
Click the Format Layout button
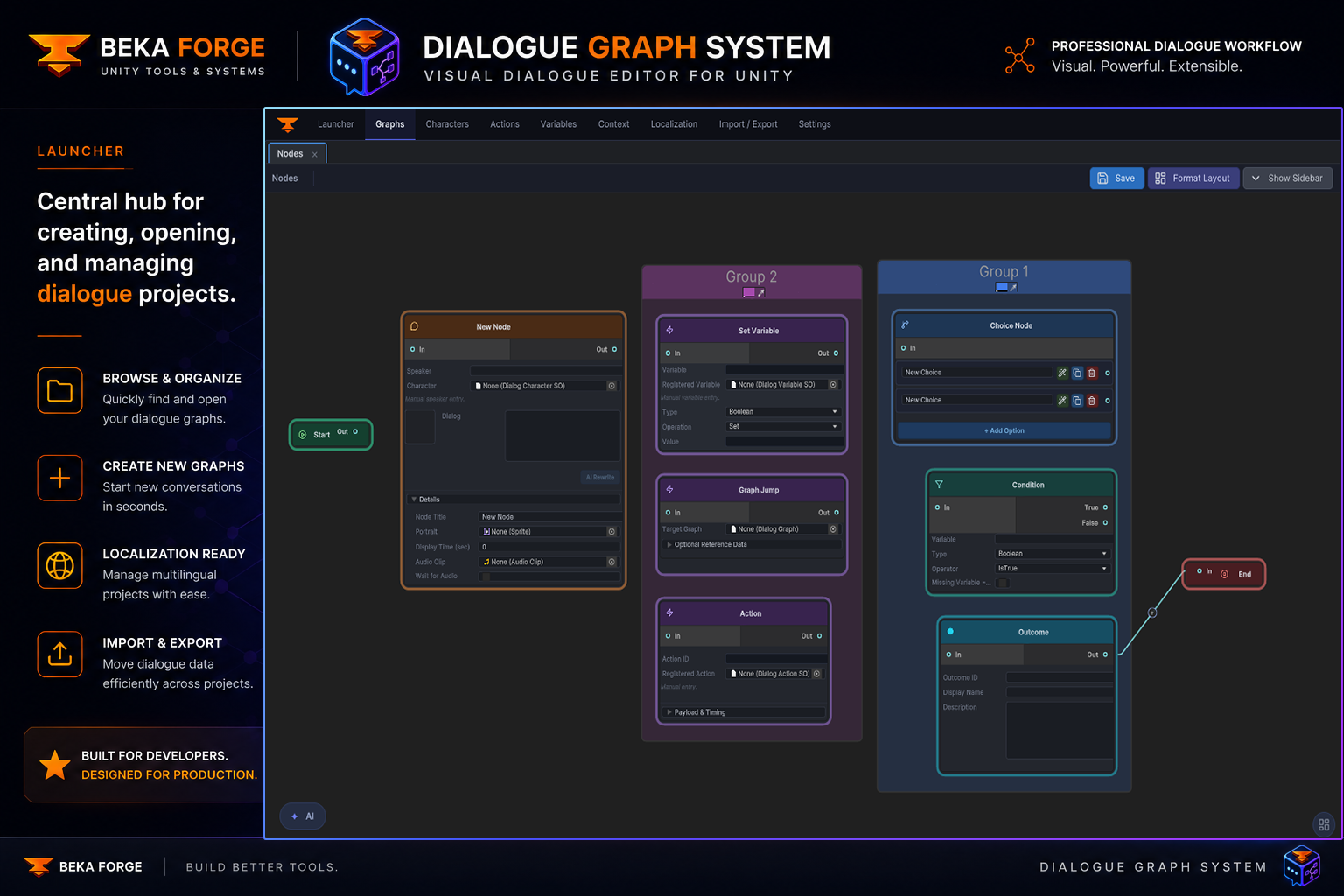tap(1193, 178)
